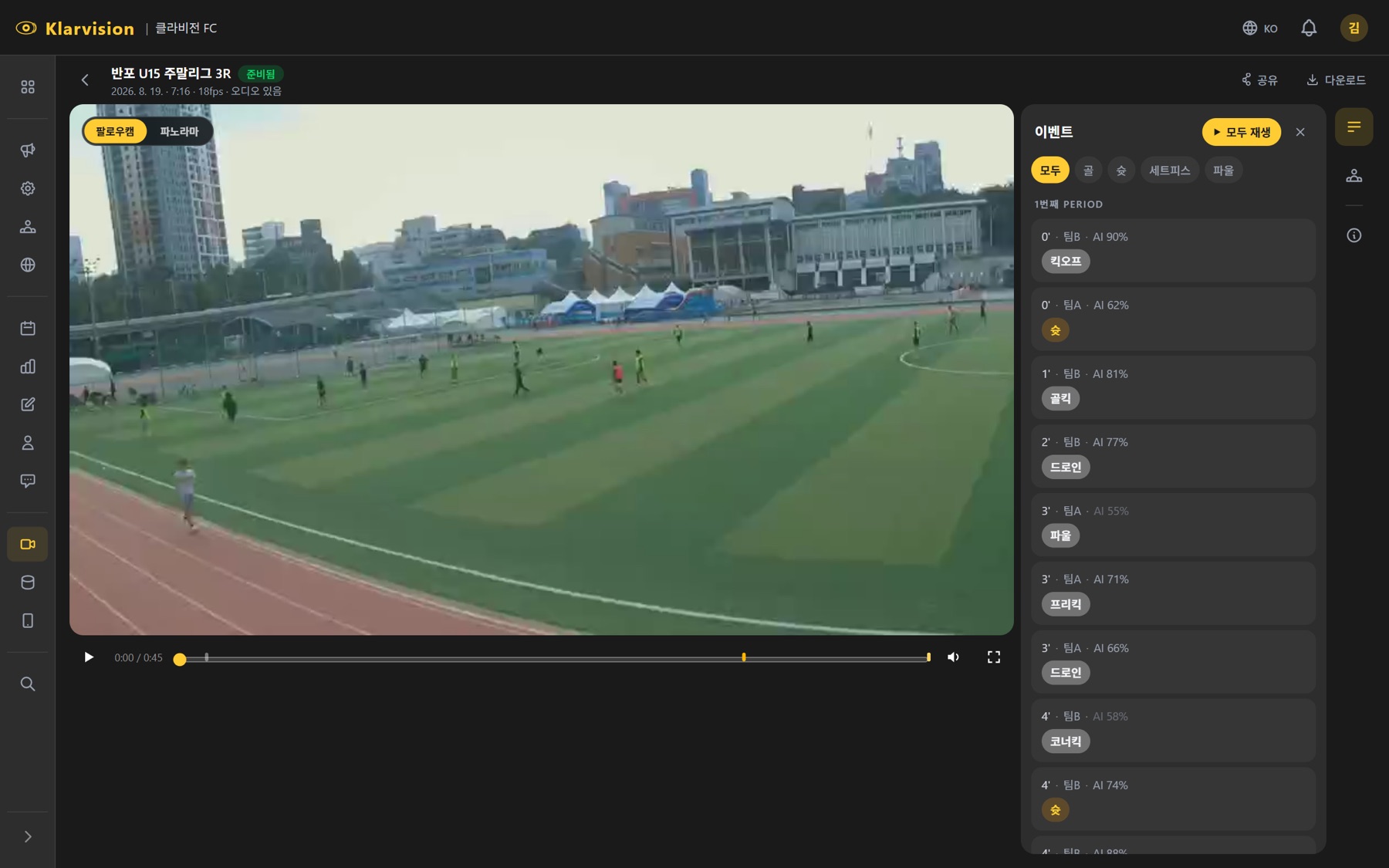Open the bar chart statistics icon
1389x868 pixels.
(28, 366)
